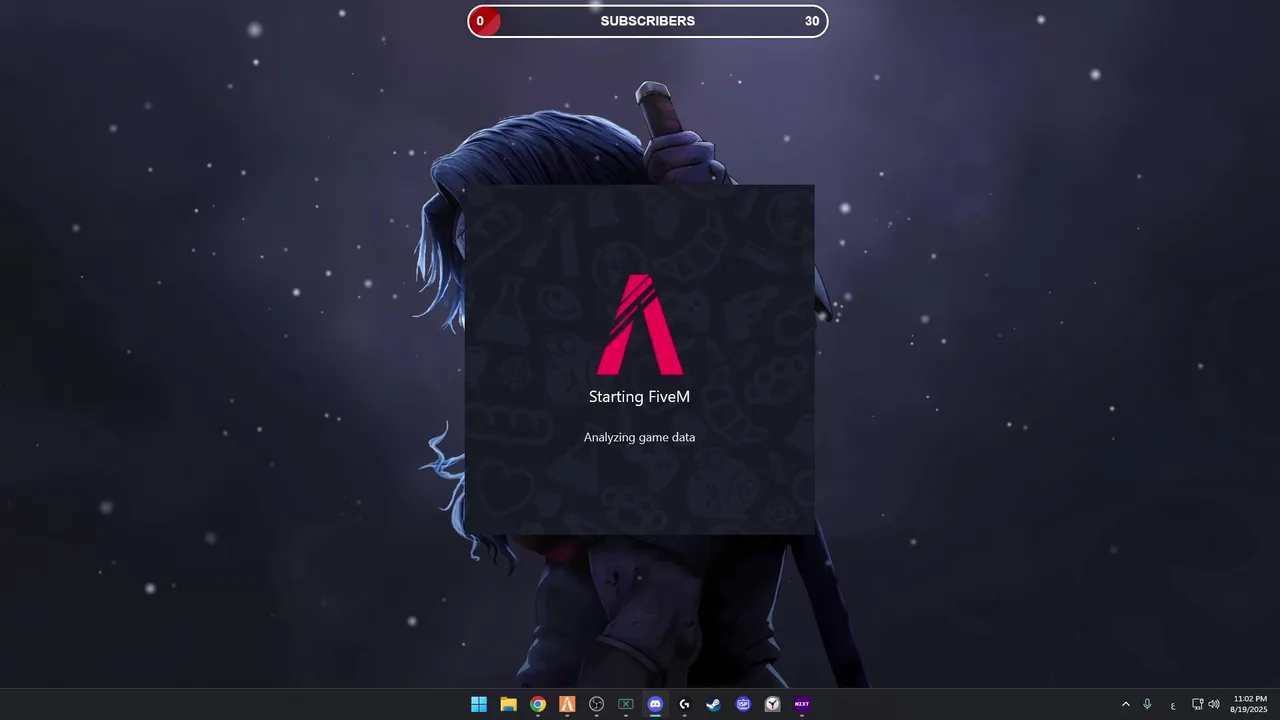1280x720 pixels.
Task: Open the NEXT app in the taskbar
Action: pos(802,704)
